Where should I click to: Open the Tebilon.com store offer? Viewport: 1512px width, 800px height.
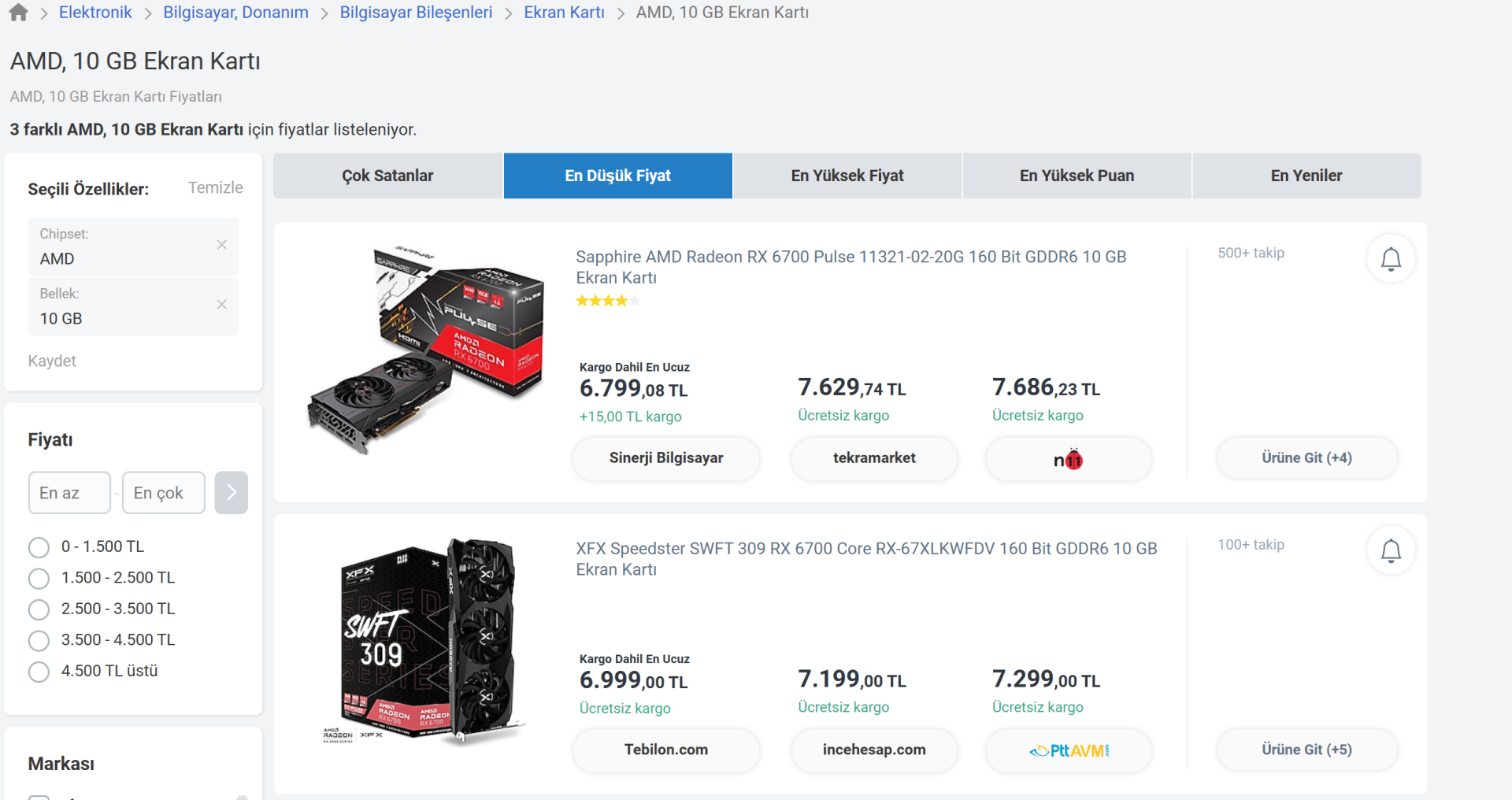(x=666, y=750)
